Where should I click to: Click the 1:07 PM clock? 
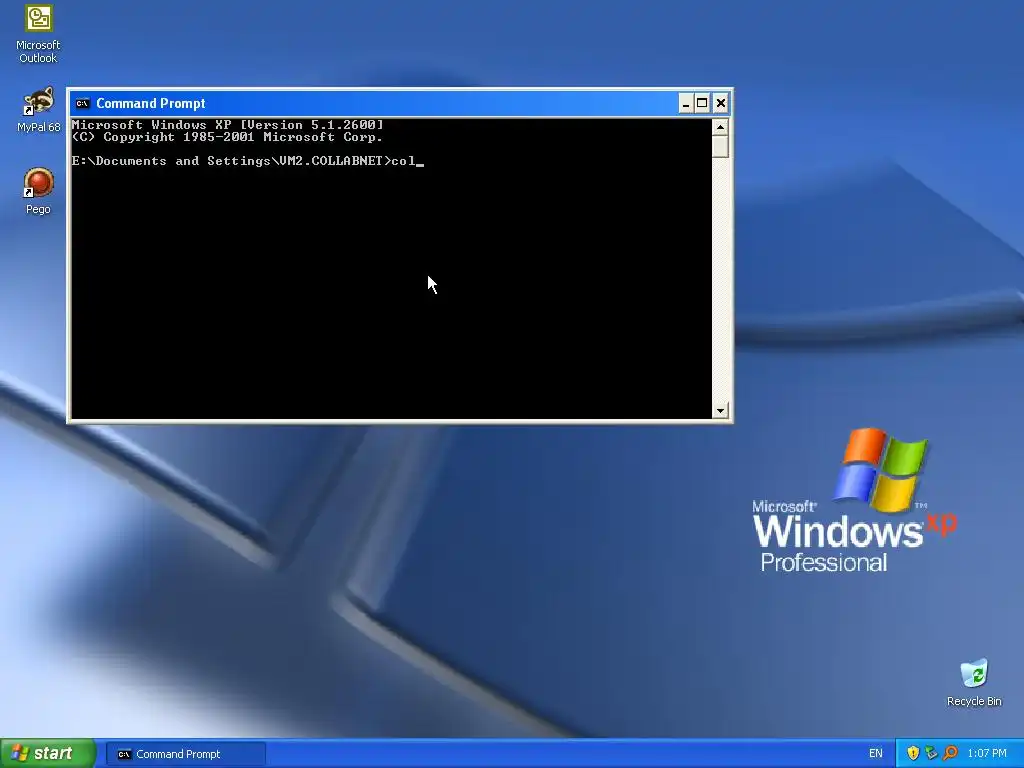(x=987, y=754)
